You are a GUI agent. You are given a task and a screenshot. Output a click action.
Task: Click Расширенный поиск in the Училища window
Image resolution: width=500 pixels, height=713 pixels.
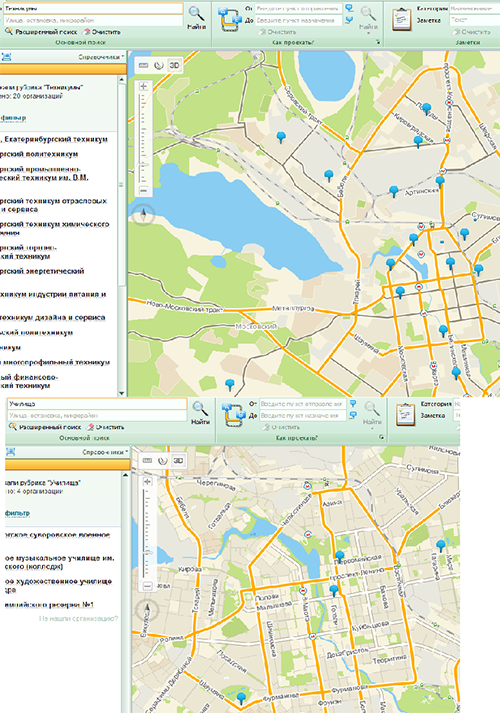tap(45, 427)
